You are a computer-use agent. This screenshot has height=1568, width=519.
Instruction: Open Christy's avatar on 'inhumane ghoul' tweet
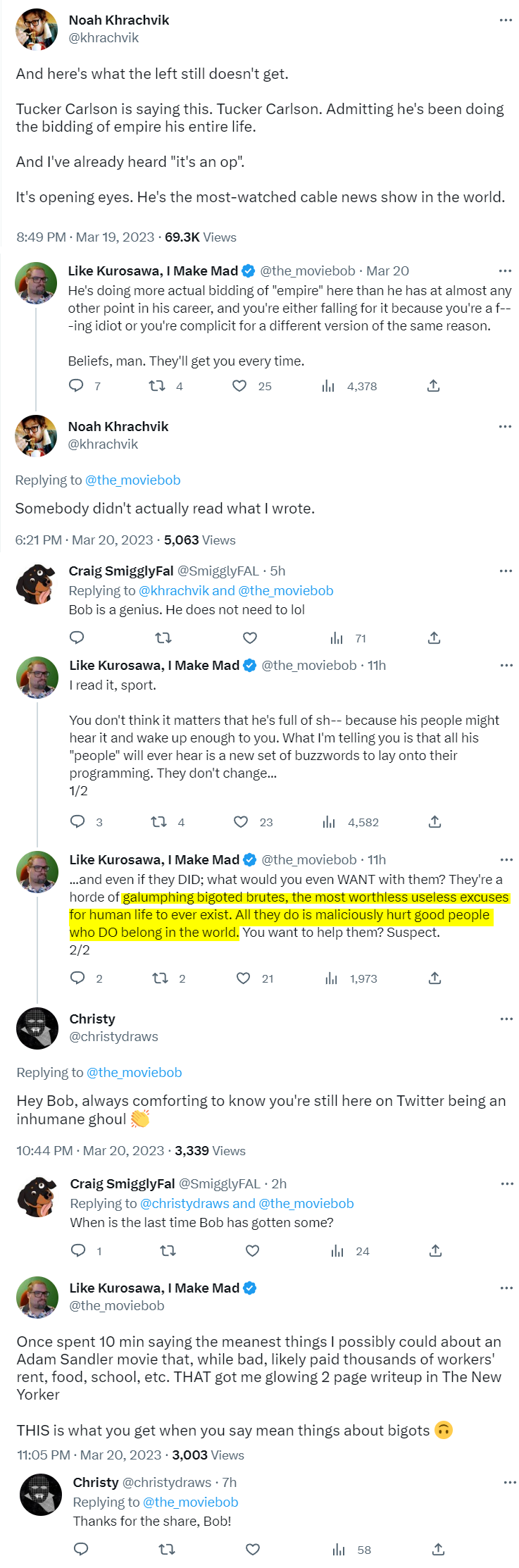click(37, 1028)
